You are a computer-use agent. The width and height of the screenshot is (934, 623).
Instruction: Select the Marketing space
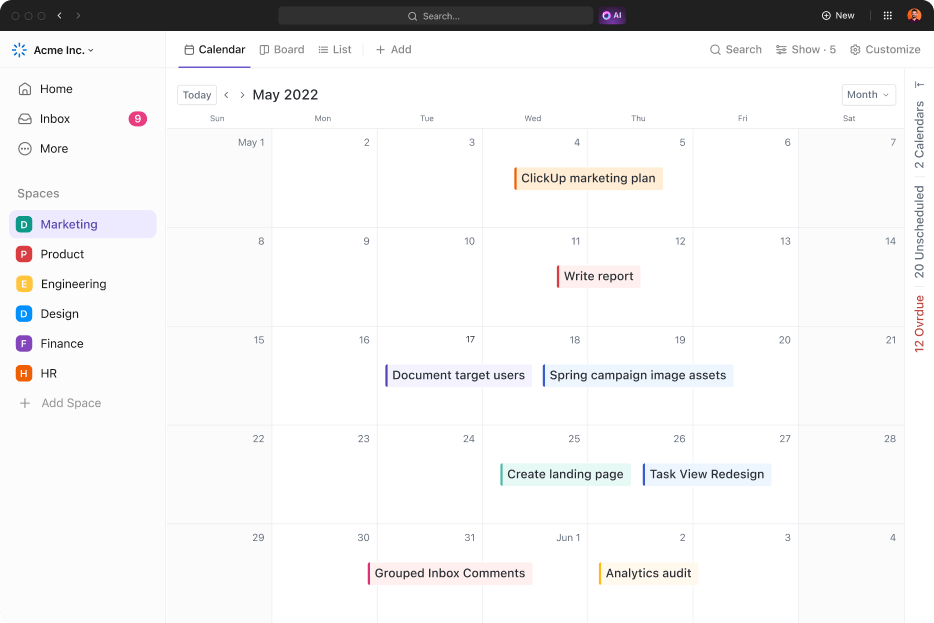point(83,225)
